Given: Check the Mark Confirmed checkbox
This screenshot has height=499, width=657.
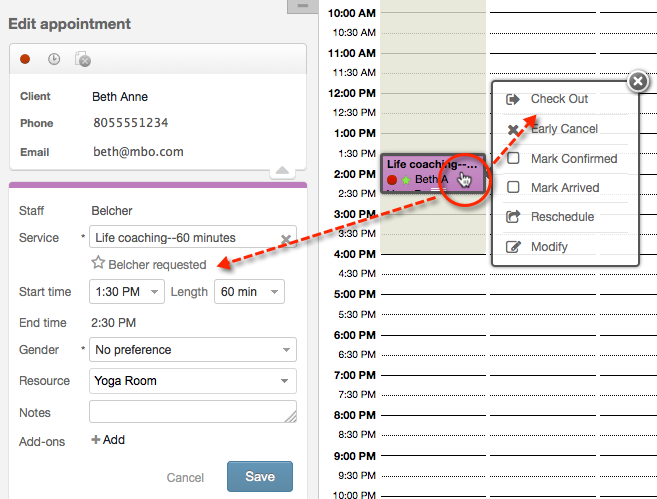Looking at the screenshot, I should click(513, 159).
